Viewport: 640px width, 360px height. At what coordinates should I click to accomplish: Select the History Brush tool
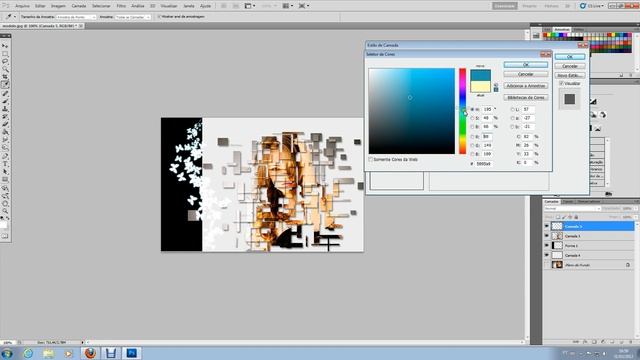coord(5,117)
